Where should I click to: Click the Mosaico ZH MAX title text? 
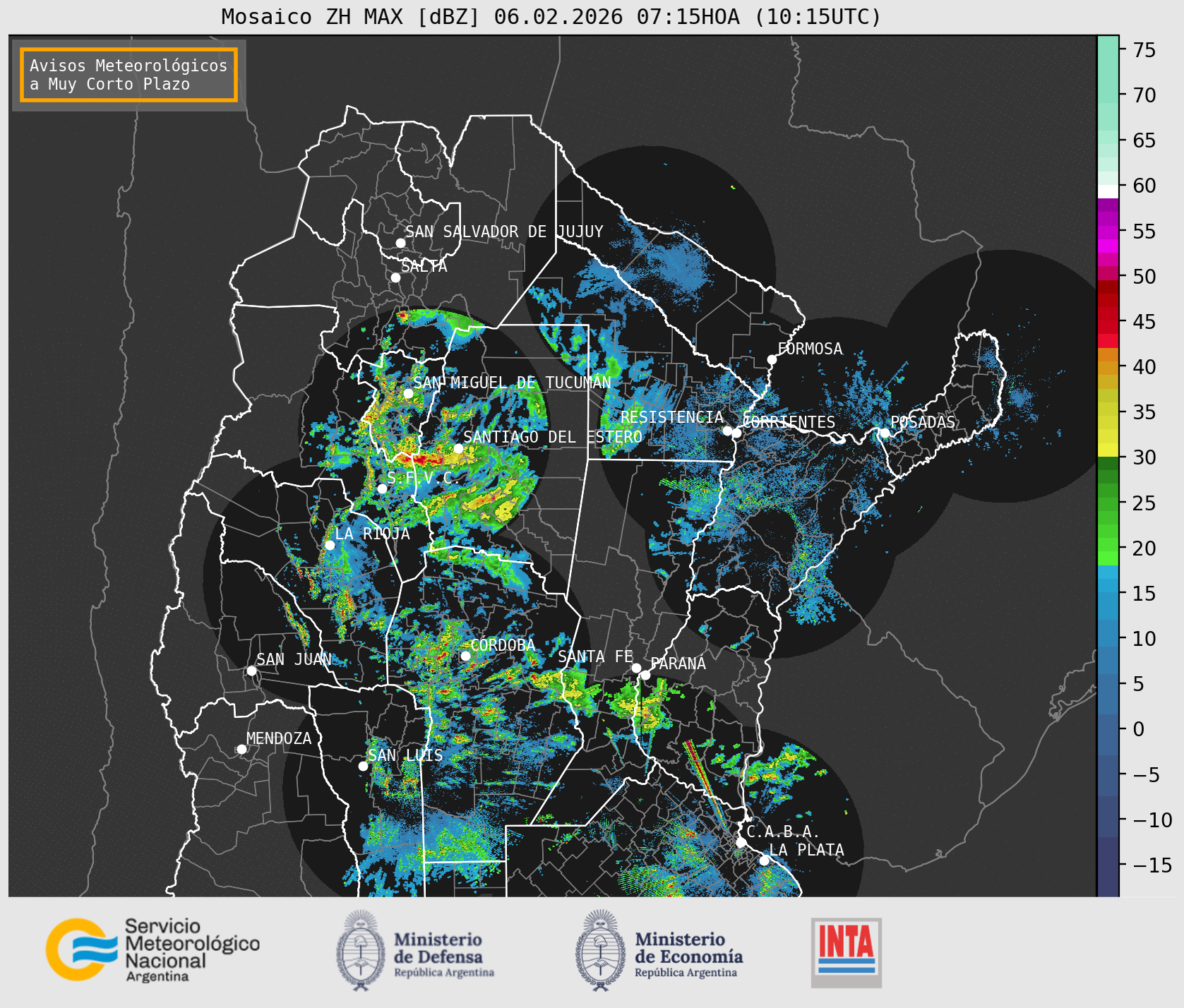coord(551,16)
